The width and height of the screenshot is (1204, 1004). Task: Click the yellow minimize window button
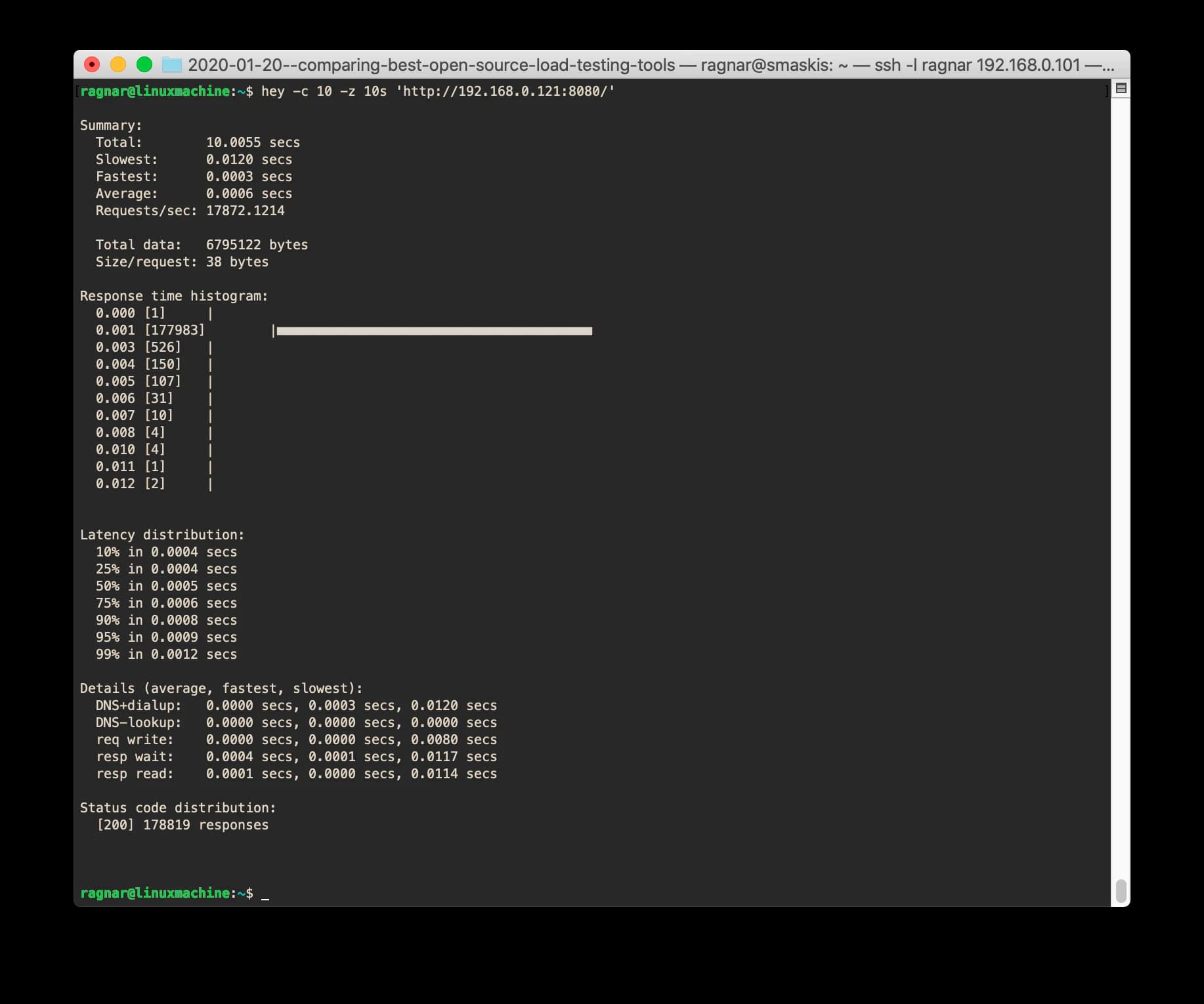point(118,64)
